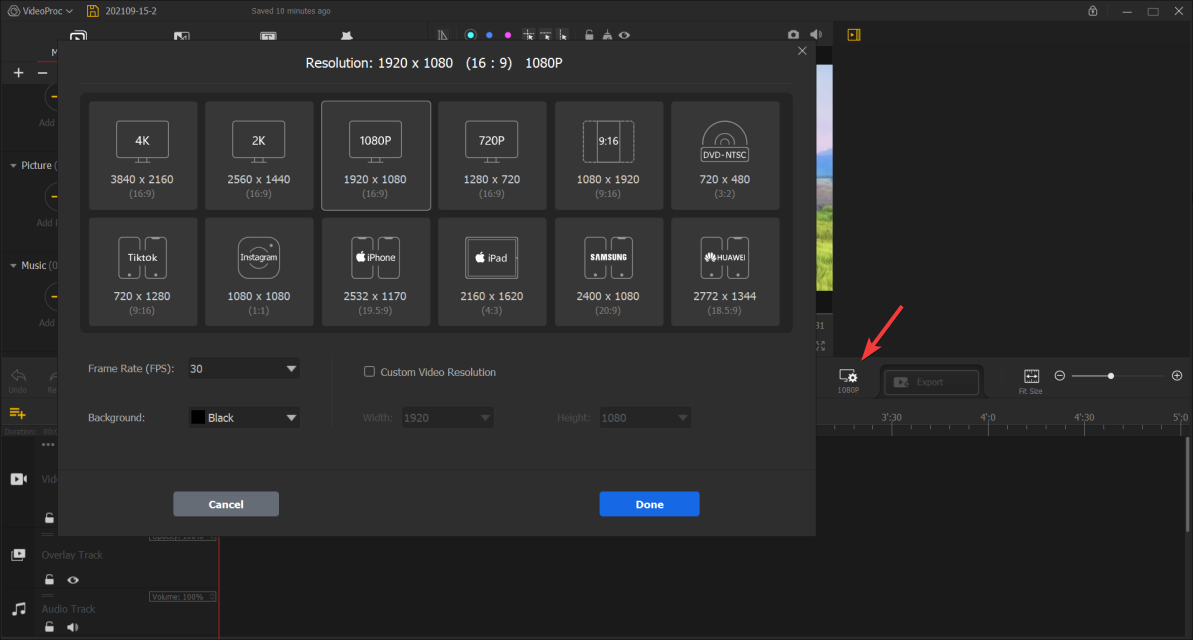
Task: Click the Export button
Action: (931, 382)
